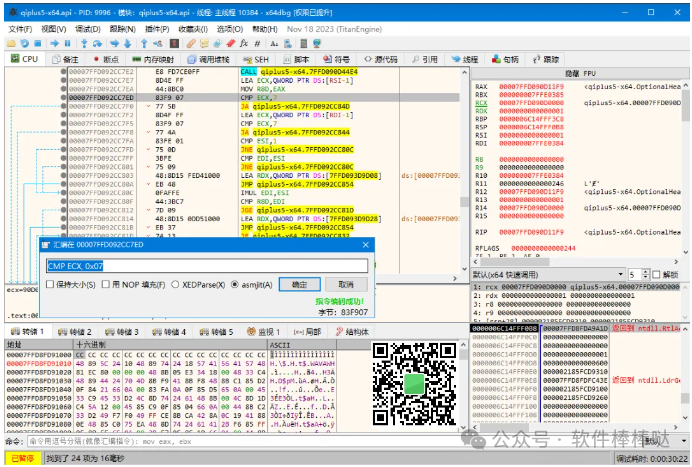The height and width of the screenshot is (467, 692).
Task: Step over with the curved arrow icon
Action: 98,44
